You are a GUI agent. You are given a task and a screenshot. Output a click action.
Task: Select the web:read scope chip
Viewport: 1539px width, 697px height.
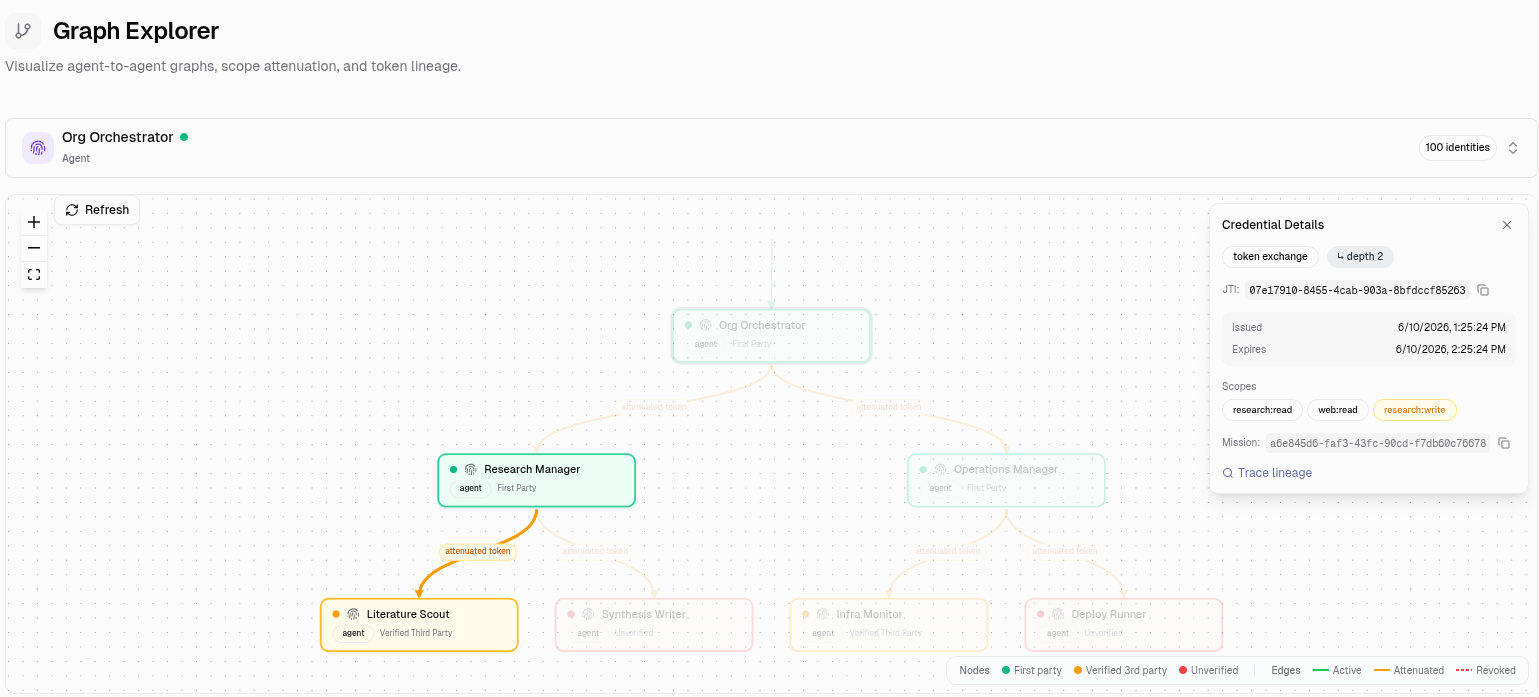tap(1337, 410)
